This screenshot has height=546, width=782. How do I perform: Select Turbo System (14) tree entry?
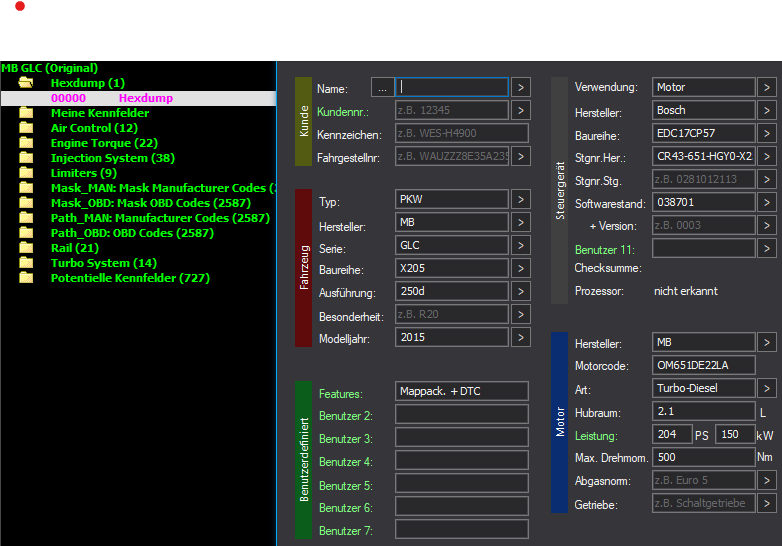point(104,263)
